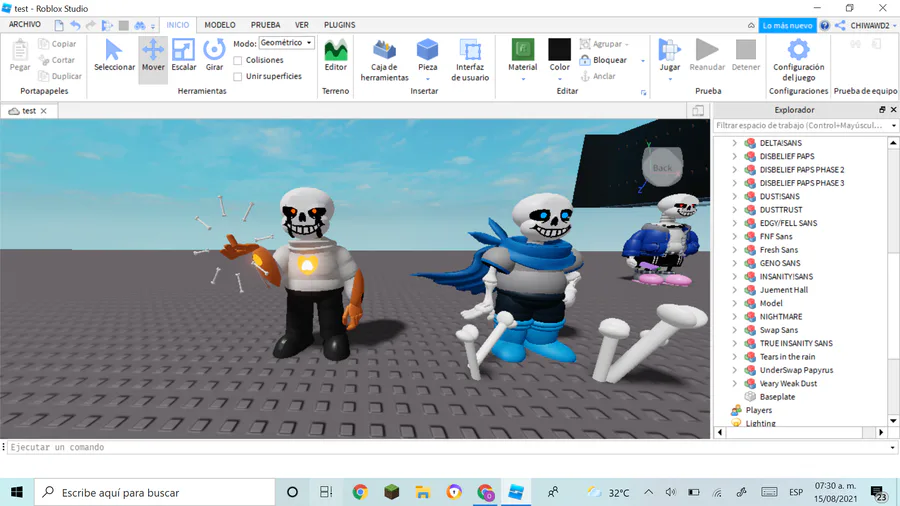Expand the NIGHTMARE tree node
Screen dimensions: 900x506
coord(734,317)
